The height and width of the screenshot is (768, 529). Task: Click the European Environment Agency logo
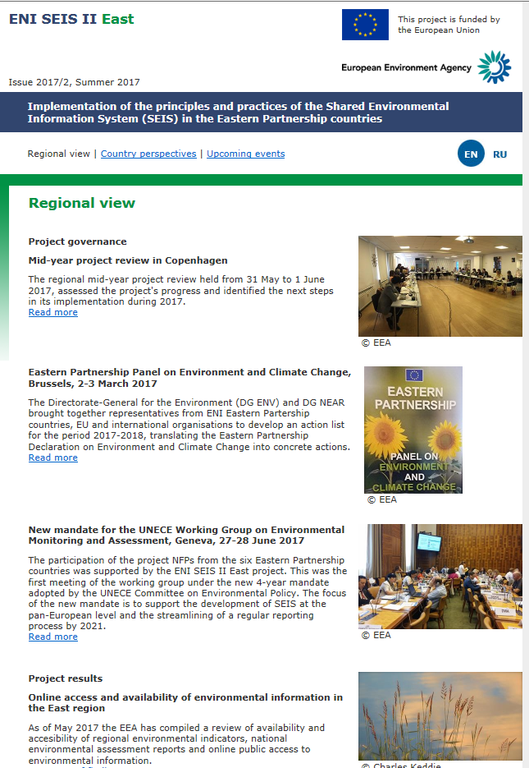[426, 67]
